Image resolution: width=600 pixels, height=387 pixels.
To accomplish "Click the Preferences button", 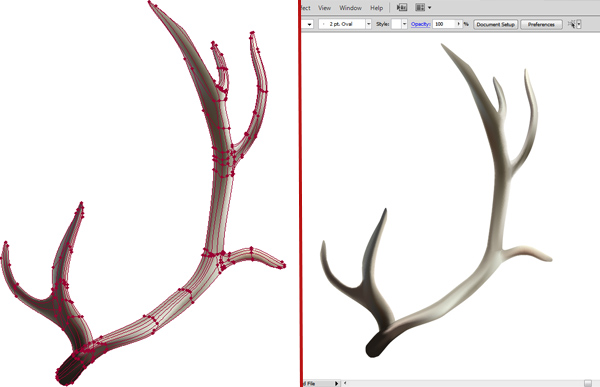I will tap(541, 24).
